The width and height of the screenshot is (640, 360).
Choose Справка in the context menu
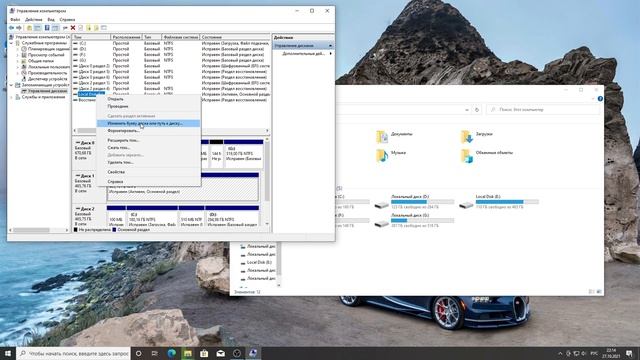point(149,181)
